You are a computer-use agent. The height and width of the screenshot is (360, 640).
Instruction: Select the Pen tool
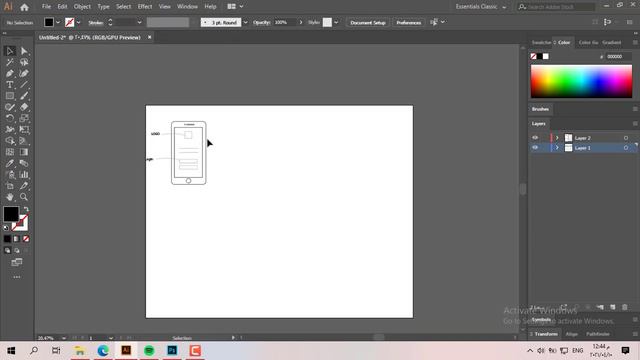tap(10, 73)
